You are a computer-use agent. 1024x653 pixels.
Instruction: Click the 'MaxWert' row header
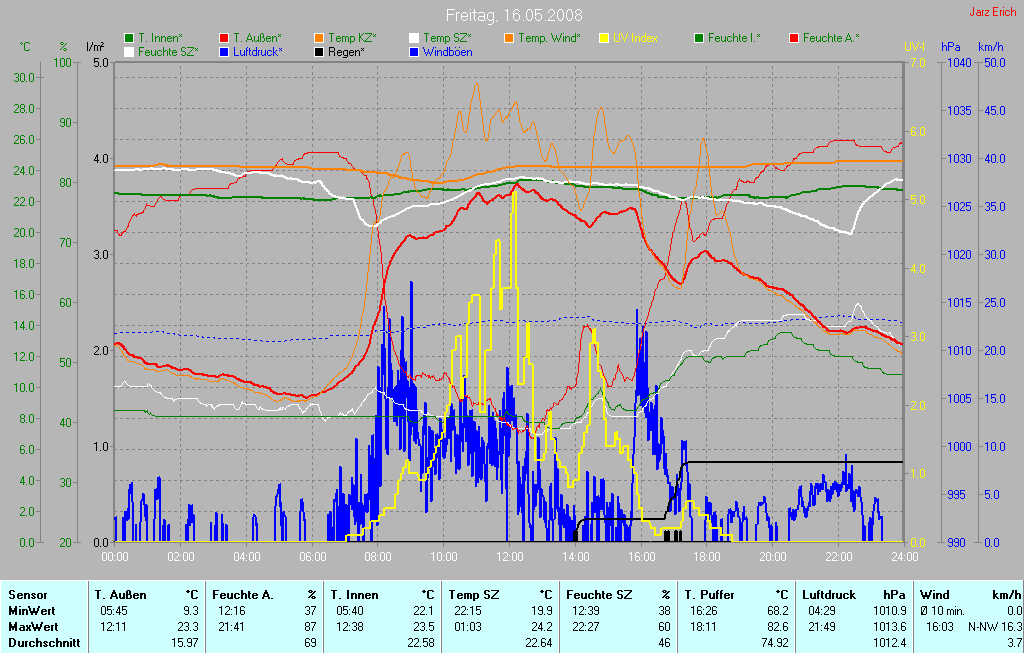click(x=33, y=627)
